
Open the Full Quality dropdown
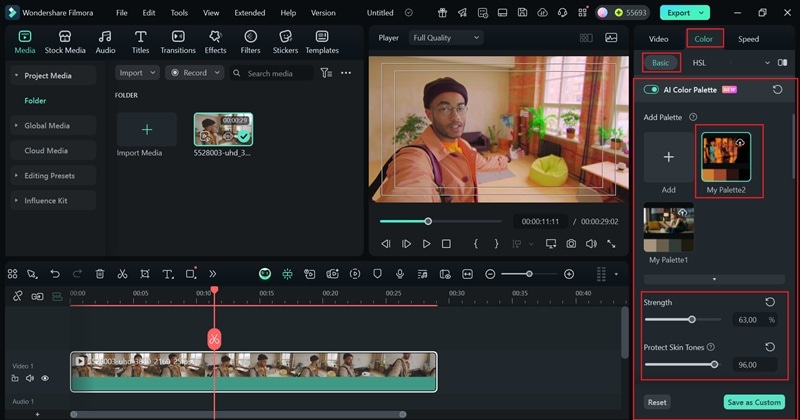point(446,38)
